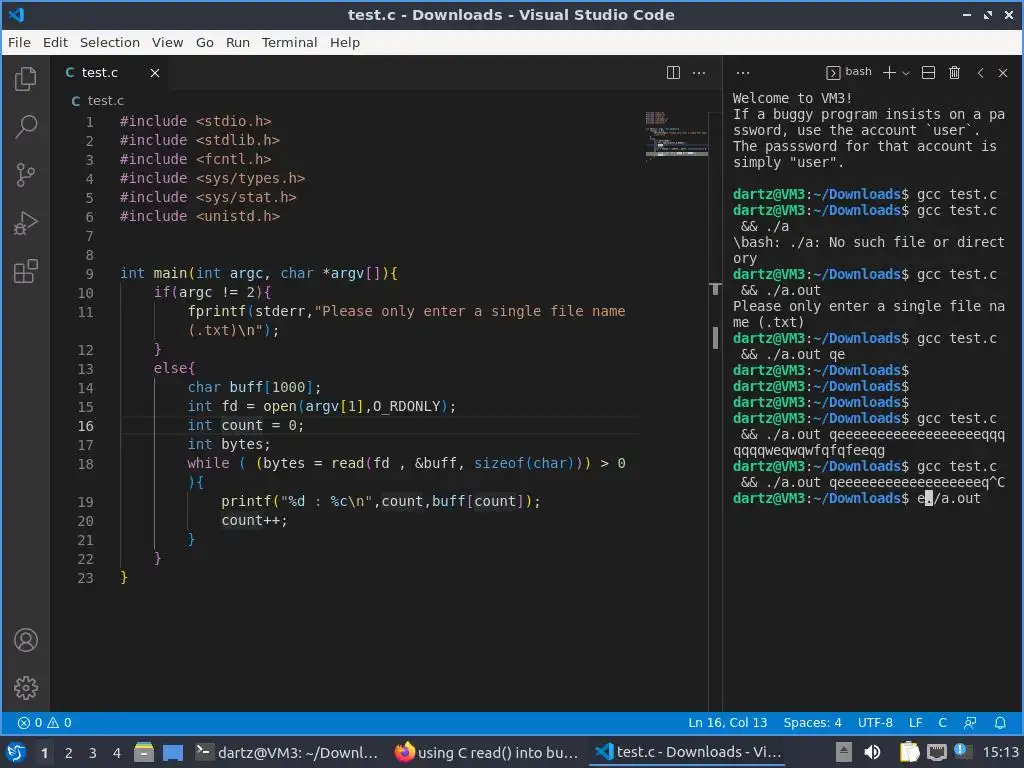Open the Search view in activity bar
The height and width of the screenshot is (768, 1024).
25,127
